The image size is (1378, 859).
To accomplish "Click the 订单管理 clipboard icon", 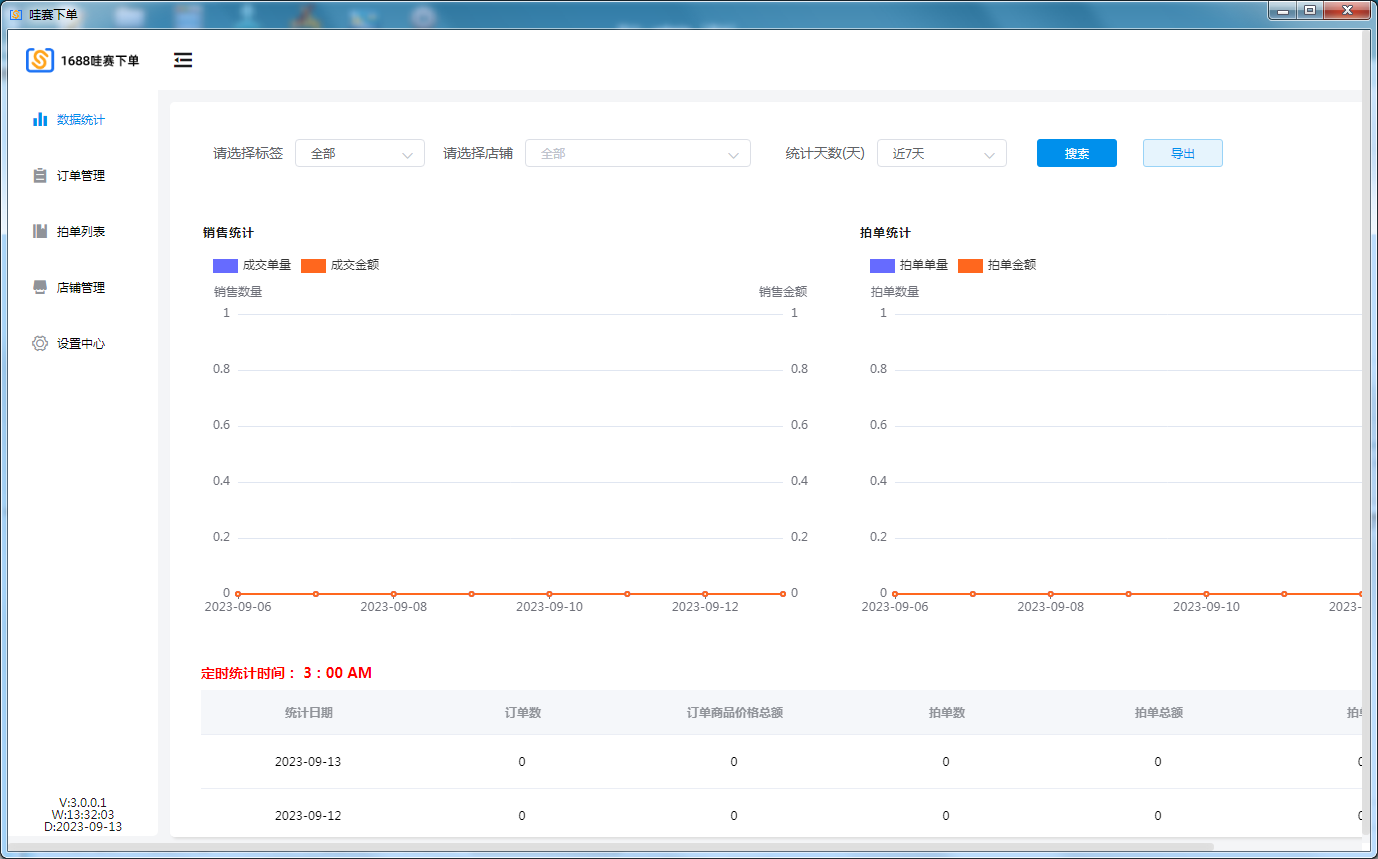I will 40,176.
